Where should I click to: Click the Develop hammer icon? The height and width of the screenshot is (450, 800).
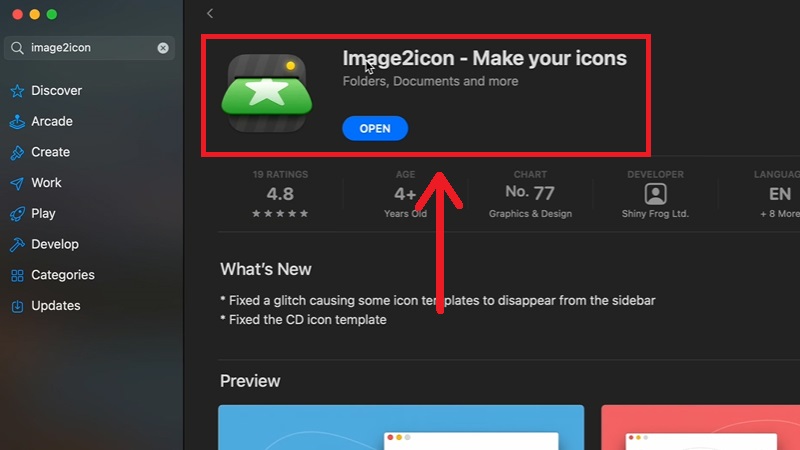pos(17,244)
